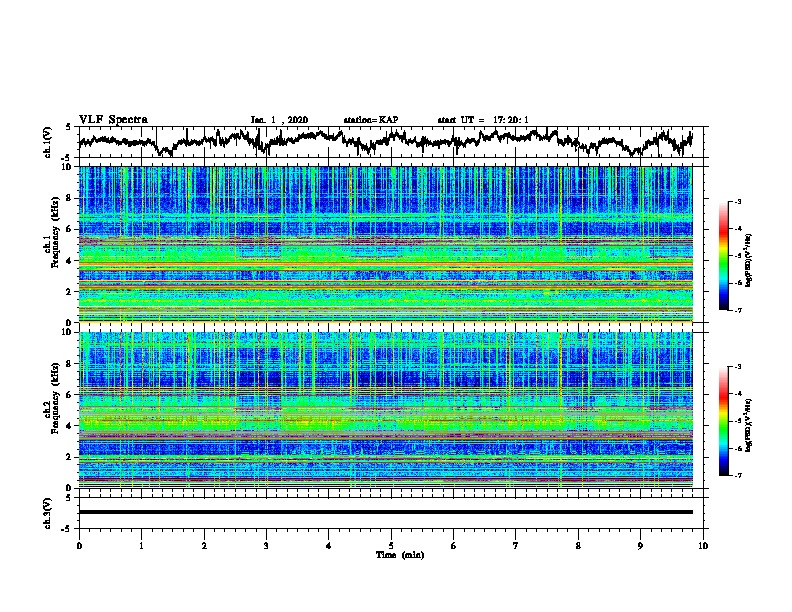The image size is (792, 612).
Task: Click the time axis tick label "3"
Action: click(266, 545)
